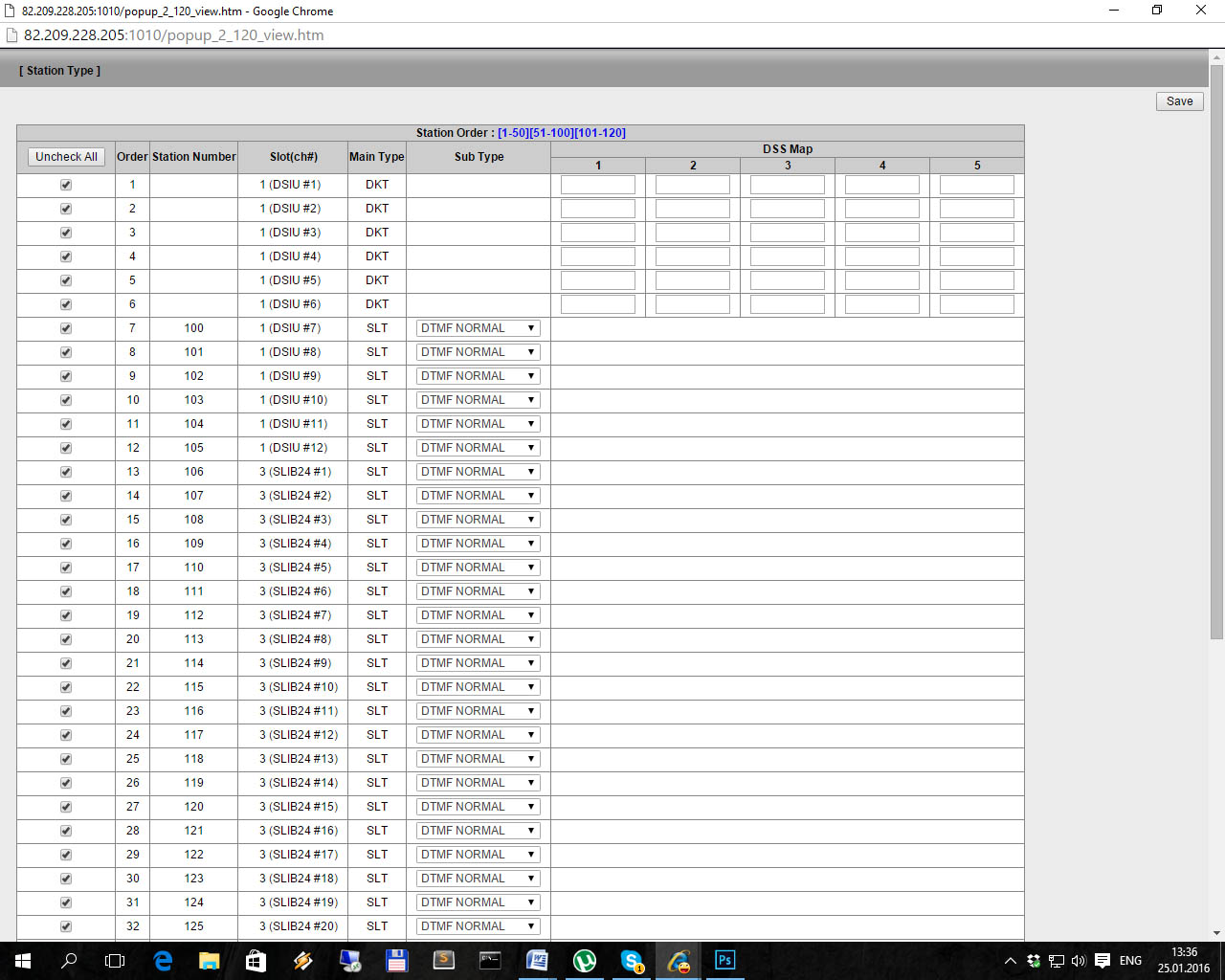Open Sub Type dropdown for station 100
Image resolution: width=1225 pixels, height=980 pixels.
pyautogui.click(x=478, y=328)
